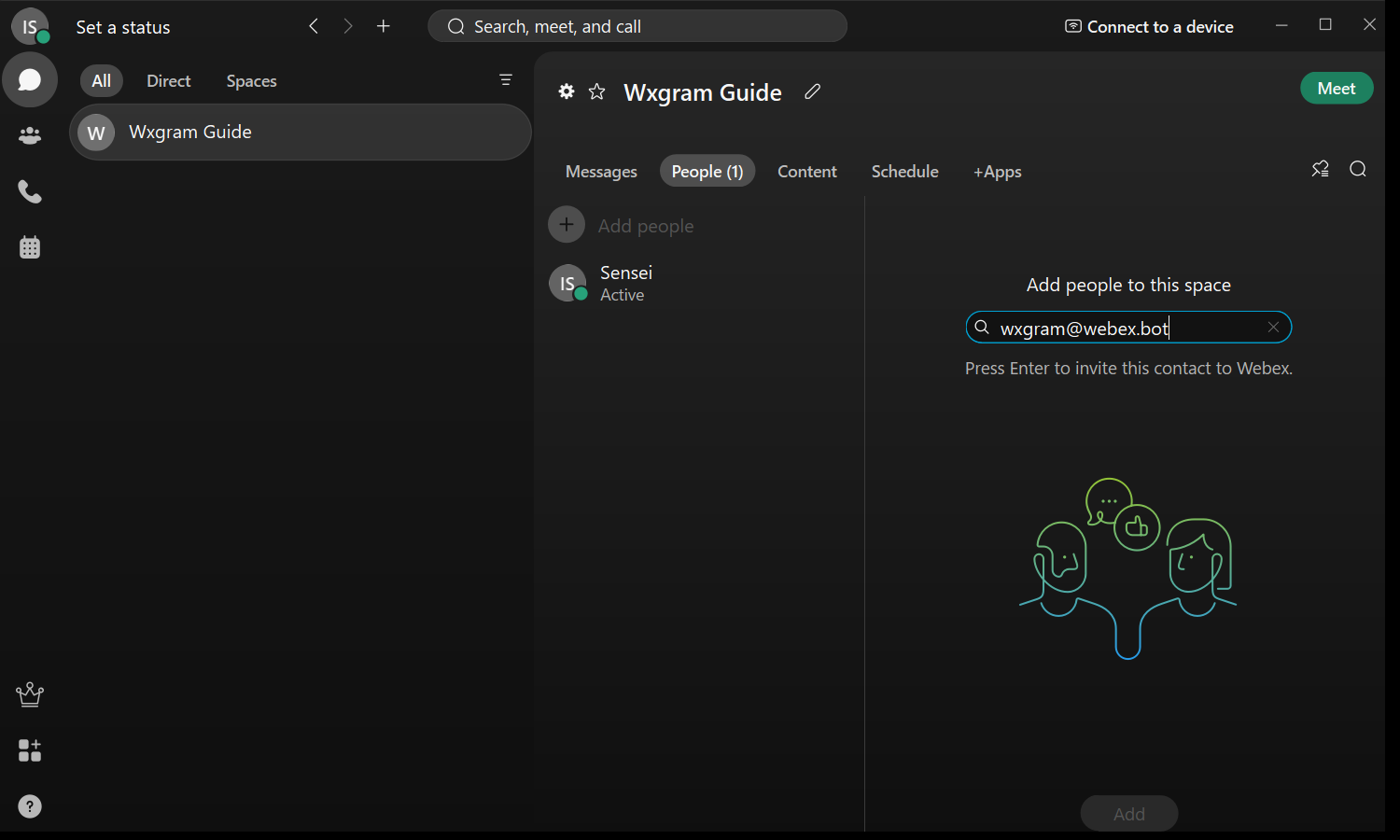Click the plus button to start new chat
This screenshot has width=1400, height=840.
384,26
